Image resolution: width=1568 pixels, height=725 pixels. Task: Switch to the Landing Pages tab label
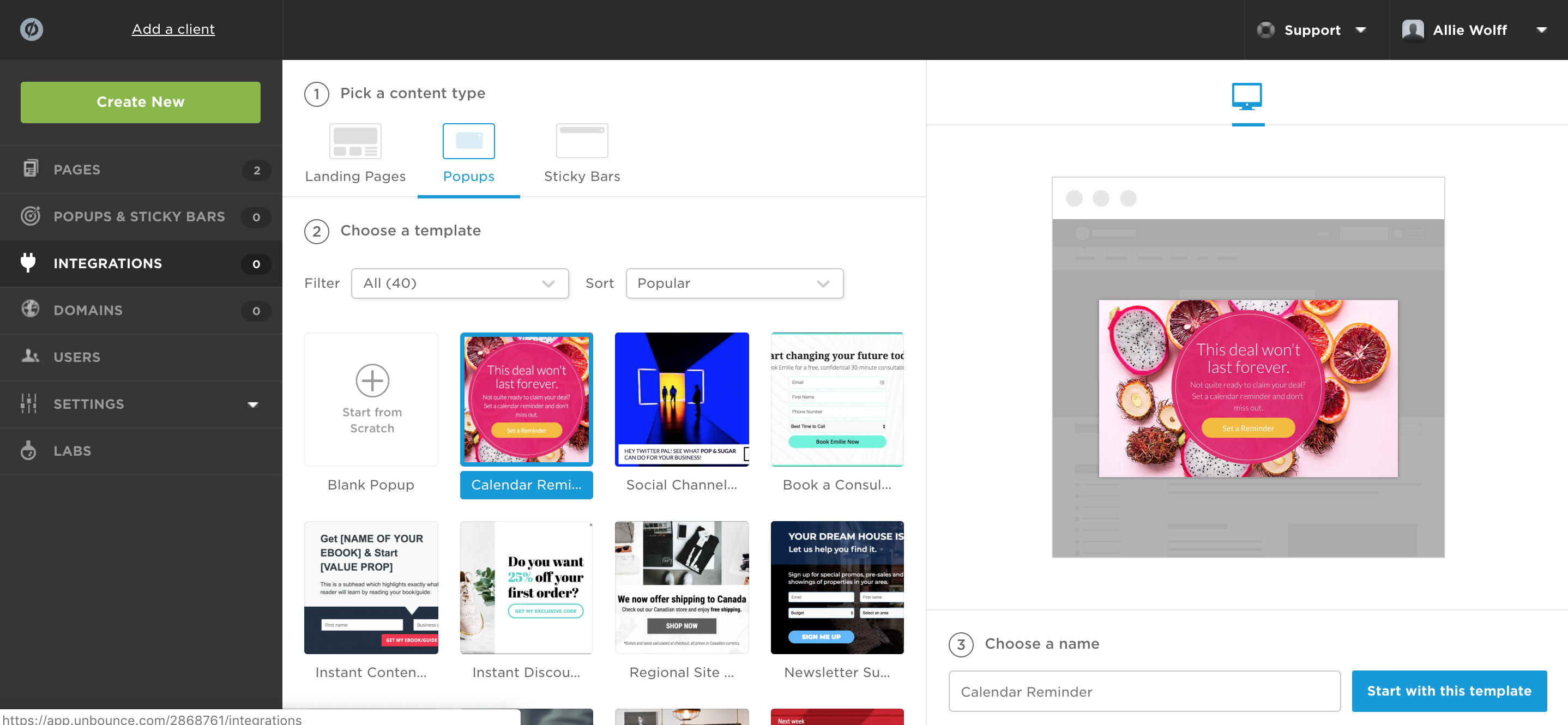355,177
